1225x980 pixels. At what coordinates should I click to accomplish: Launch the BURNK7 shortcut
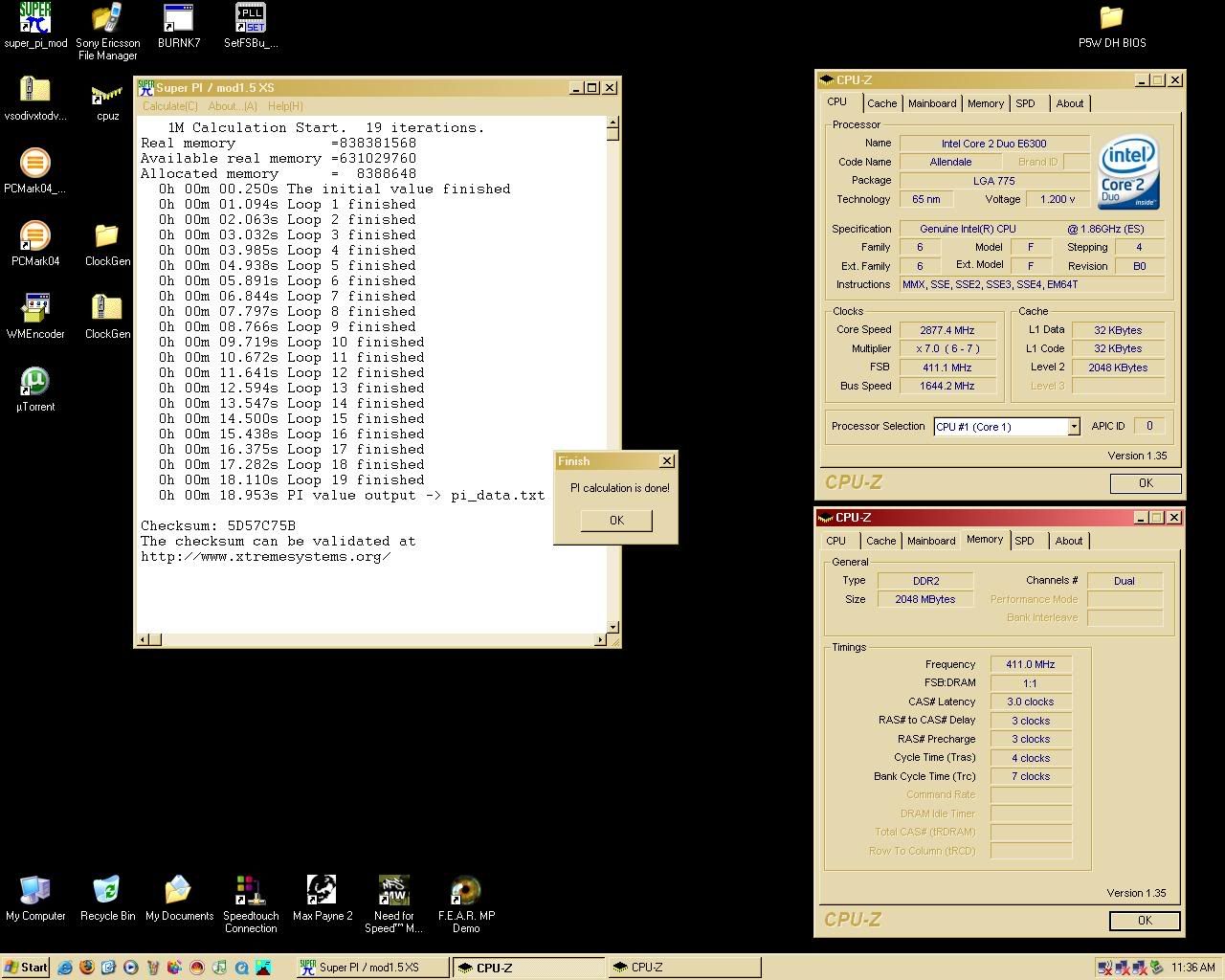tap(179, 19)
